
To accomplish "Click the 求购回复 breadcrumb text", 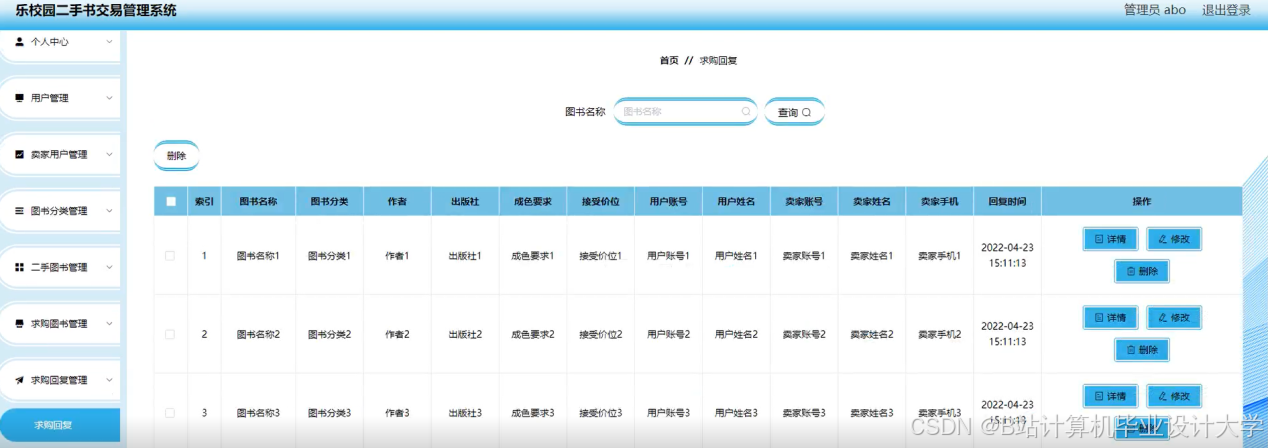I will point(718,61).
